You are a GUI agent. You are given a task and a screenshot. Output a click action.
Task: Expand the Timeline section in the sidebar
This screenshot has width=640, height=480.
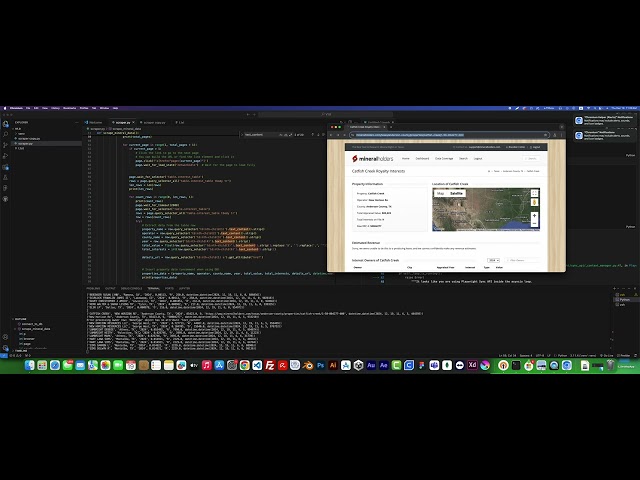(x=20, y=351)
